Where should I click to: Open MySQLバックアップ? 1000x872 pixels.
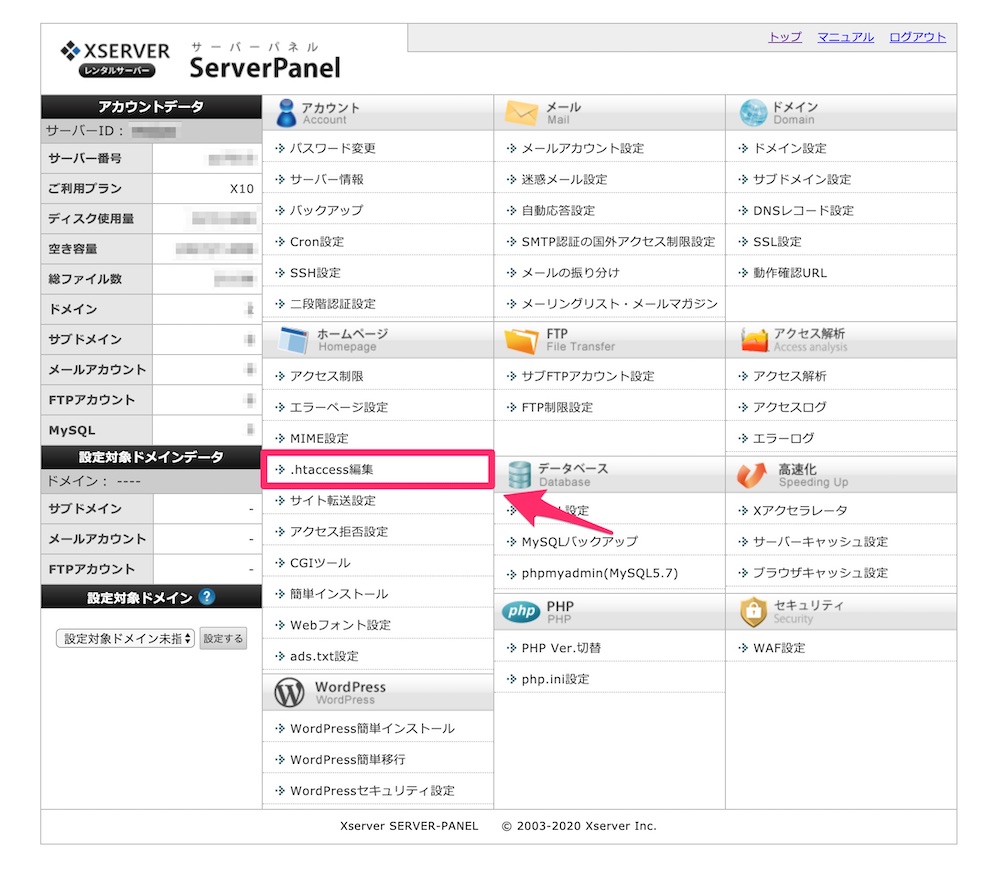579,542
